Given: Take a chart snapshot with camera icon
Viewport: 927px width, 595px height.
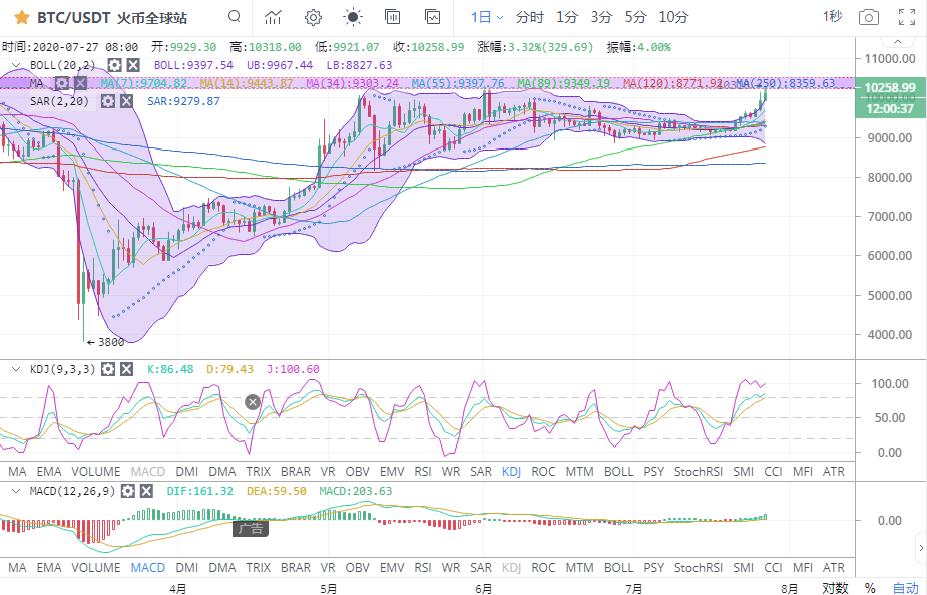Looking at the screenshot, I should coord(869,17).
